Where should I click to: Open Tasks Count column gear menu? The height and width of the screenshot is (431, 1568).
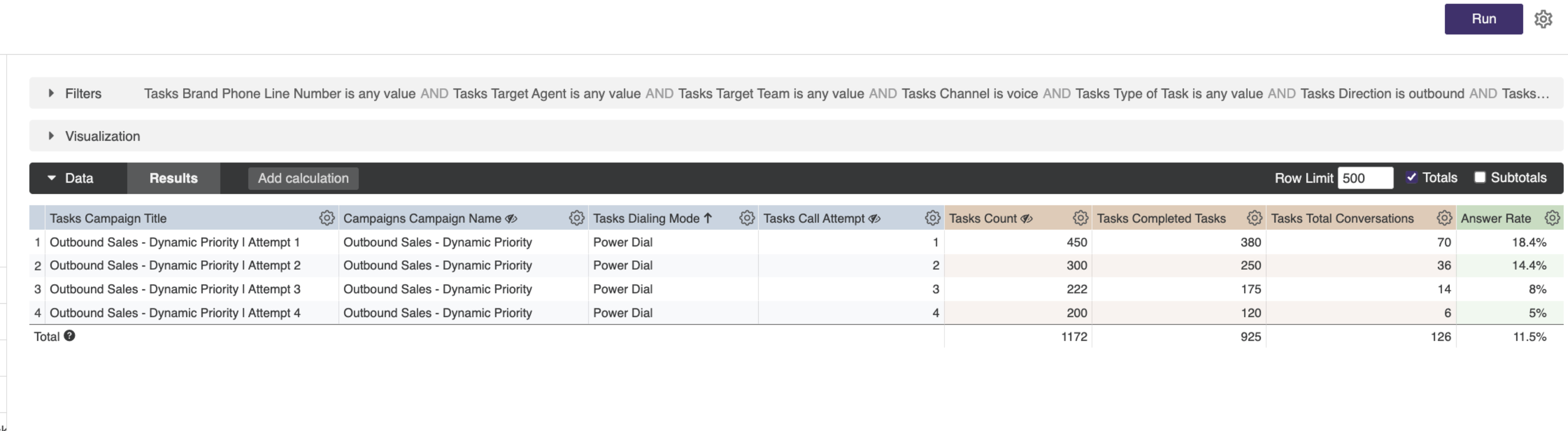click(1080, 218)
